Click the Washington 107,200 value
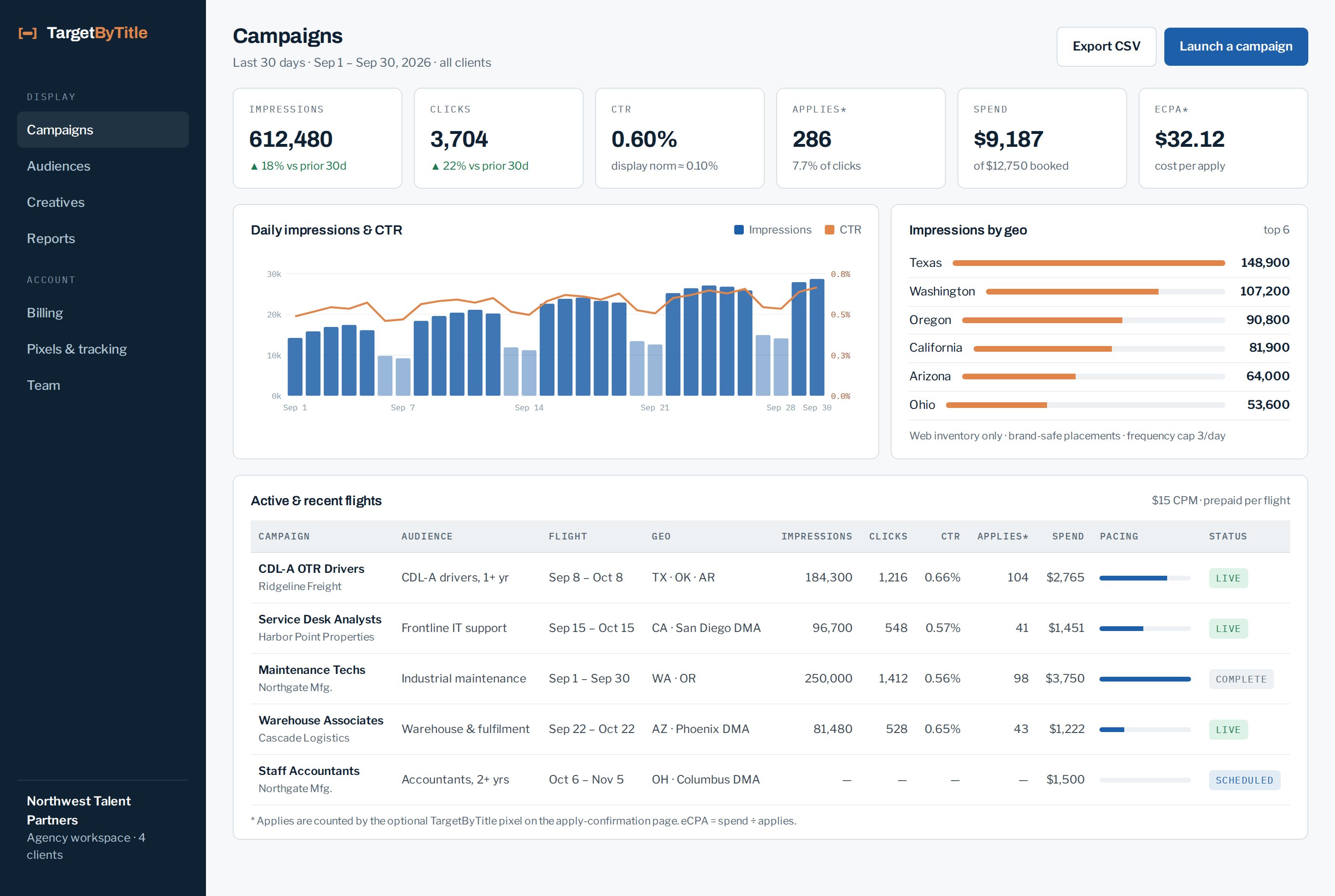The image size is (1335, 896). (x=1264, y=291)
